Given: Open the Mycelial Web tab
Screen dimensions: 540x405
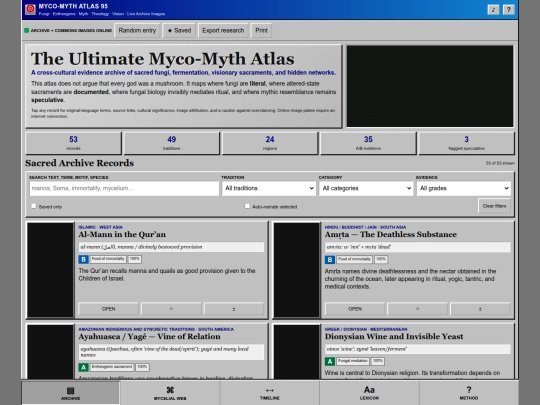Looking at the screenshot, I should pos(170,393).
